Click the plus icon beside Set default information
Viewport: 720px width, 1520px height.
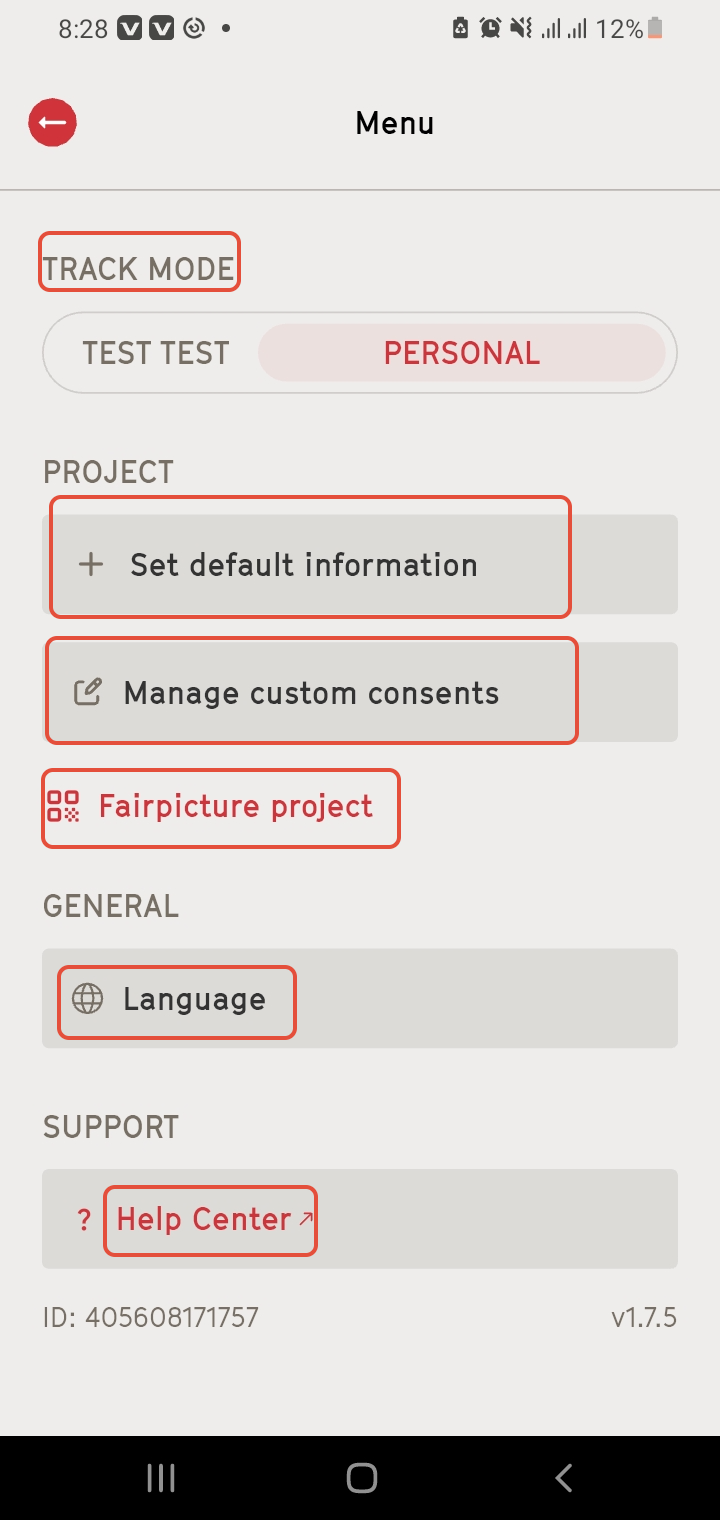coord(91,565)
